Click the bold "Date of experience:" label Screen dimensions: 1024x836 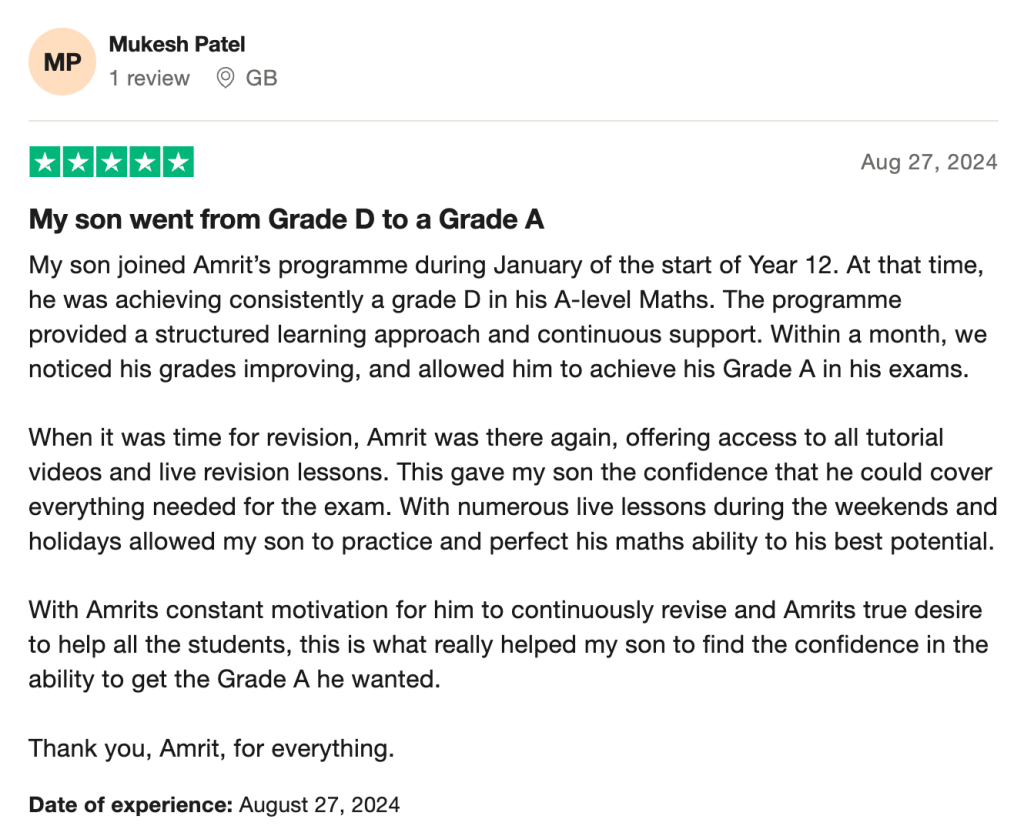[x=131, y=805]
